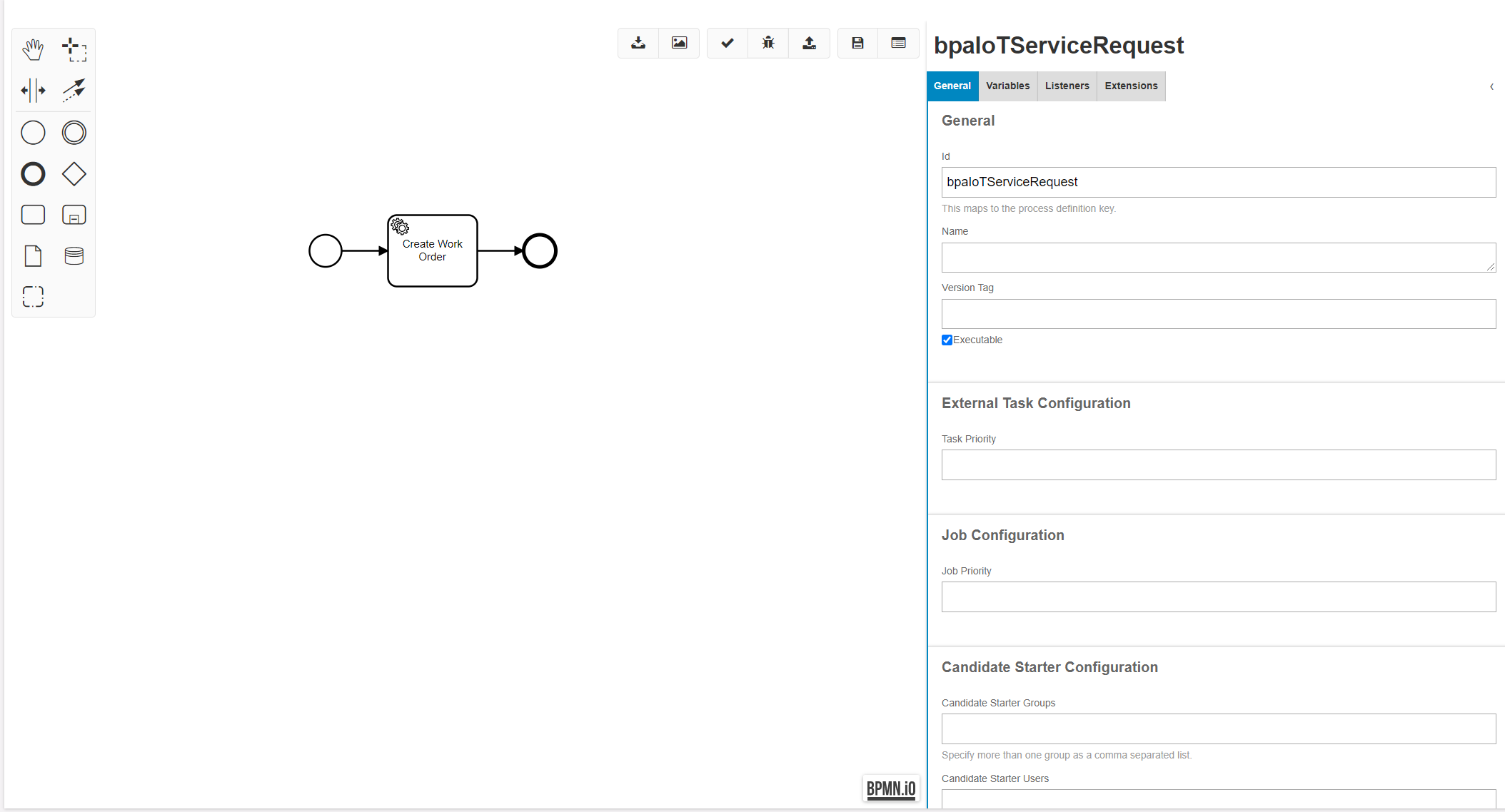Screen dimensions: 1505x812
Task: Pick the create gateway diamond
Action: pyautogui.click(x=74, y=174)
